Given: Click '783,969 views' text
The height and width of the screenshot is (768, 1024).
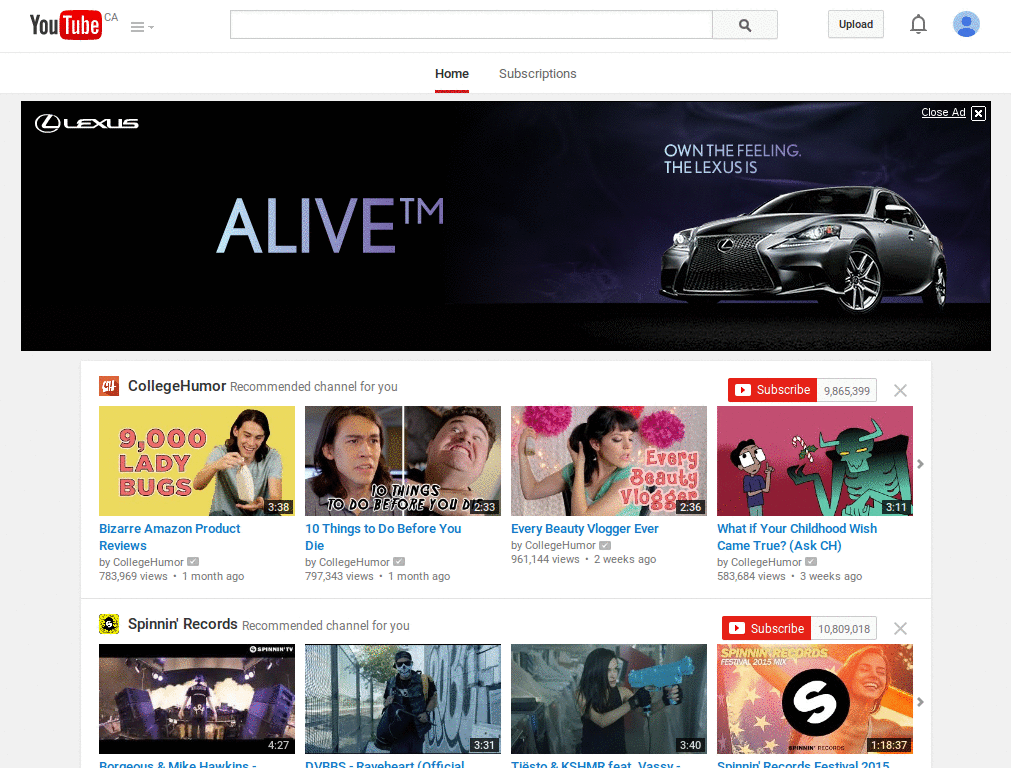Looking at the screenshot, I should [133, 576].
